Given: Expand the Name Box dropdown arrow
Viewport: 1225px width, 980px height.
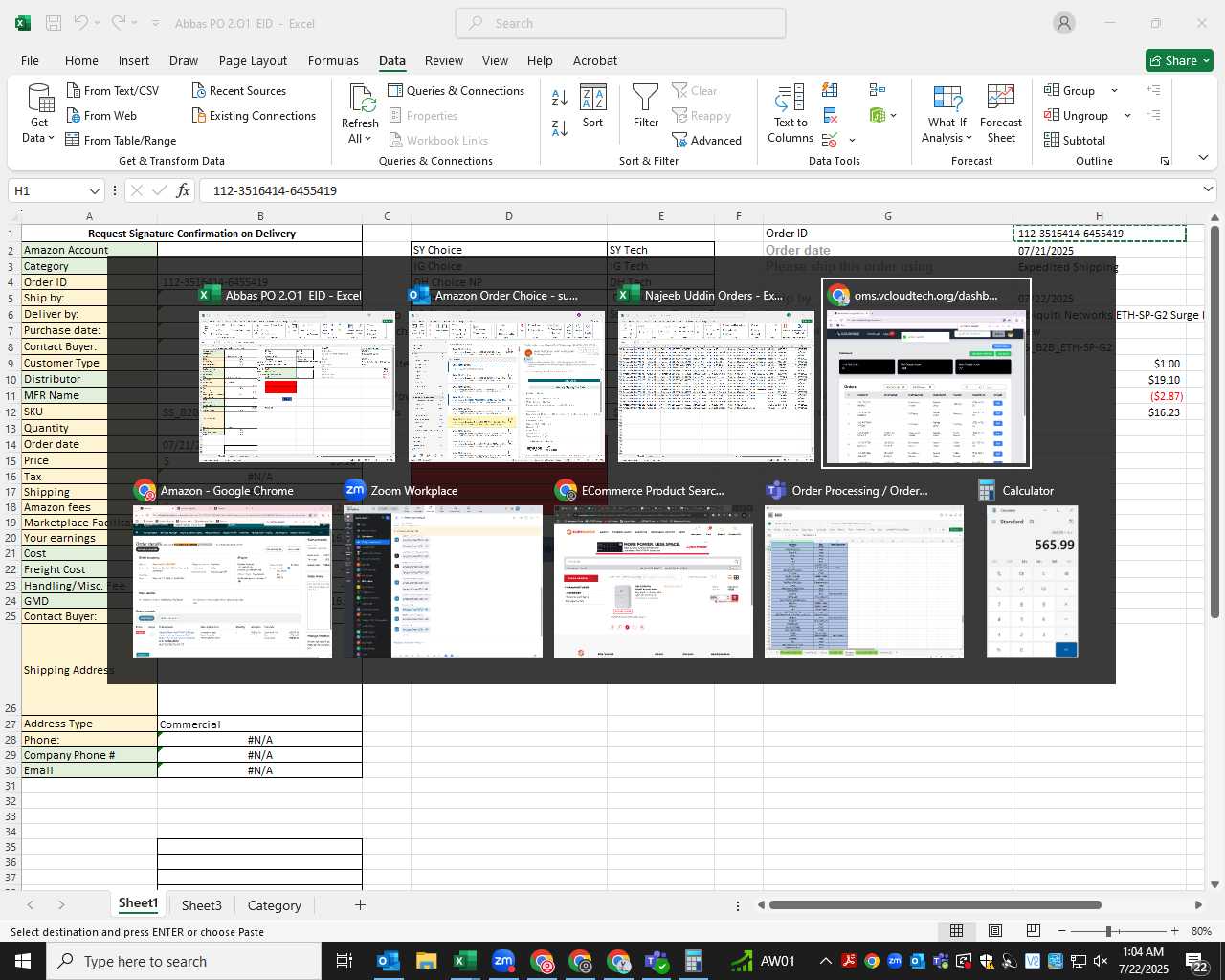Looking at the screenshot, I should coord(94,190).
